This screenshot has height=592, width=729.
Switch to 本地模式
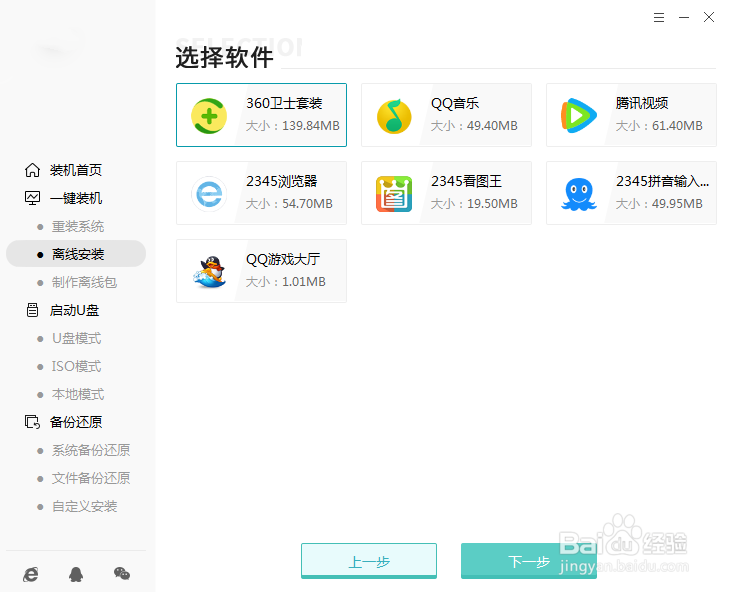click(x=78, y=394)
